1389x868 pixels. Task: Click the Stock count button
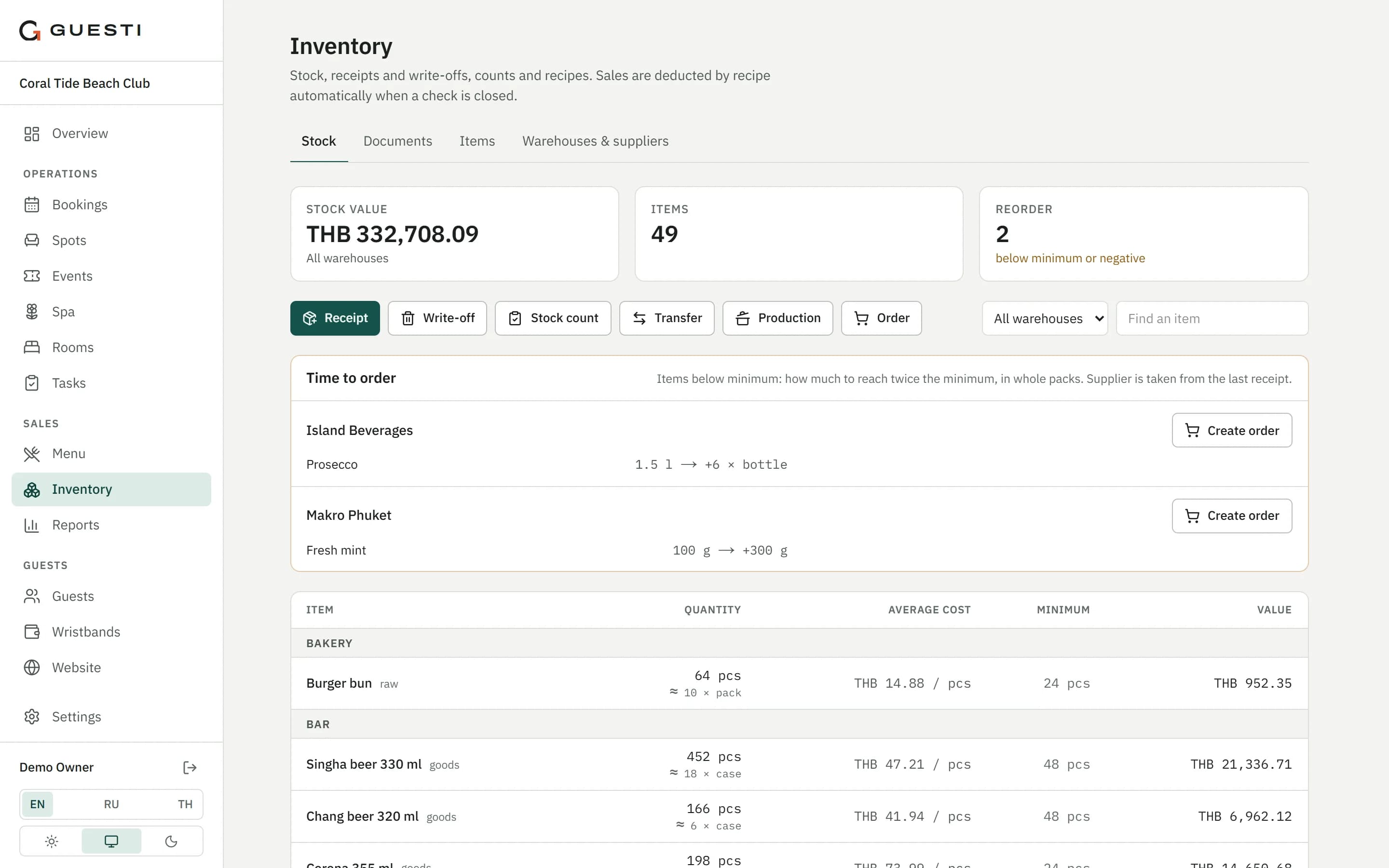click(x=553, y=318)
